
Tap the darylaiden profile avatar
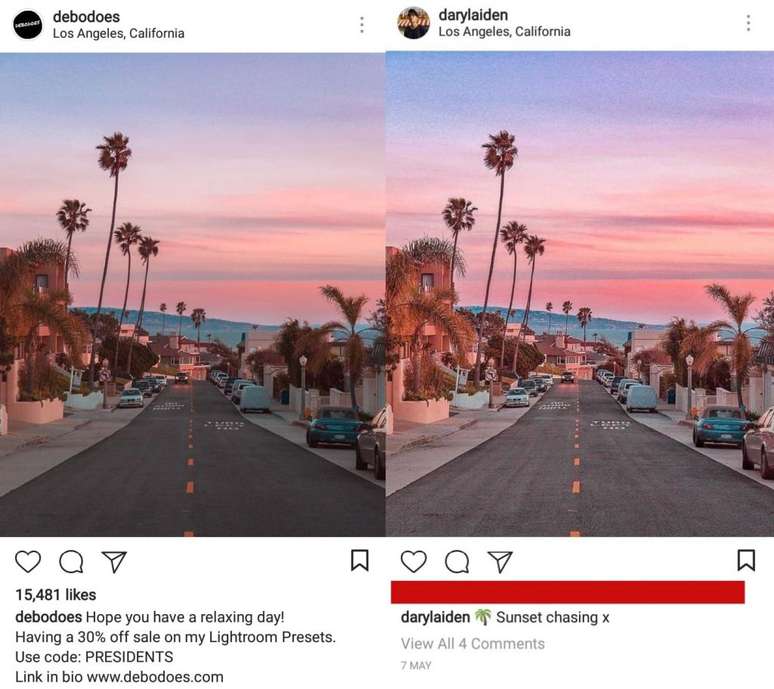(413, 23)
